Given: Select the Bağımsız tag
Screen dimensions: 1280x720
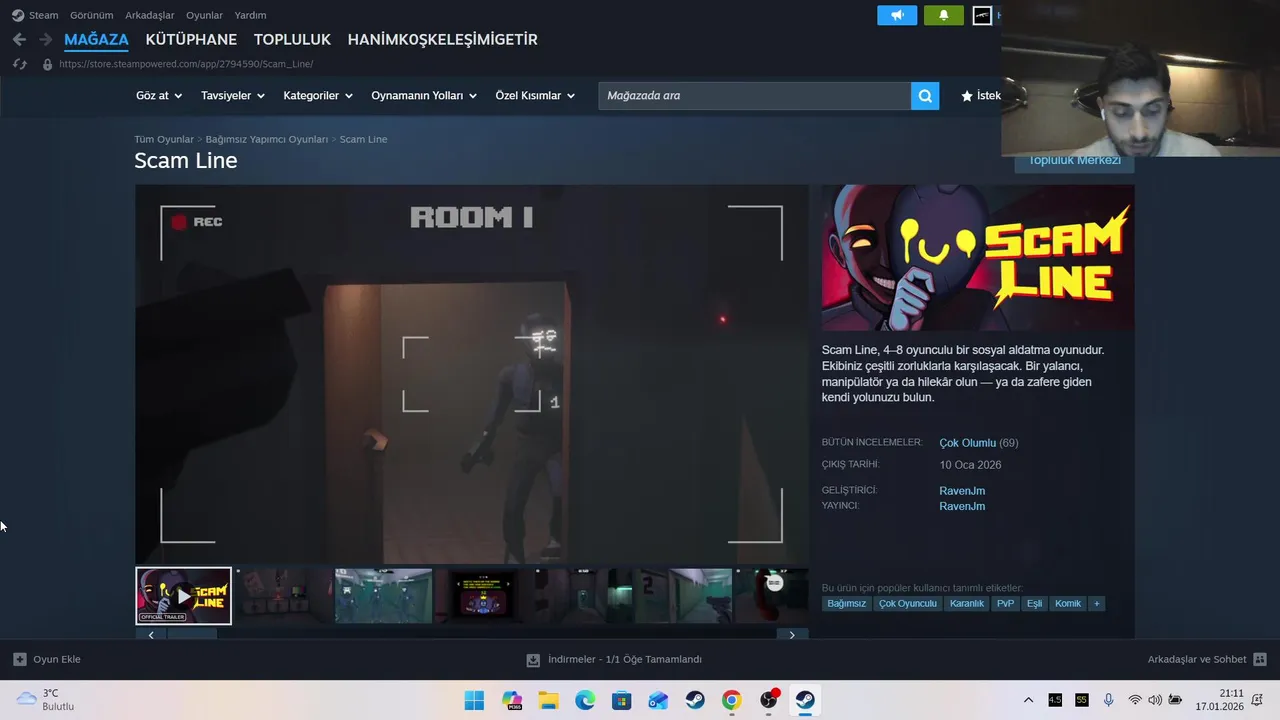Looking at the screenshot, I should (847, 604).
